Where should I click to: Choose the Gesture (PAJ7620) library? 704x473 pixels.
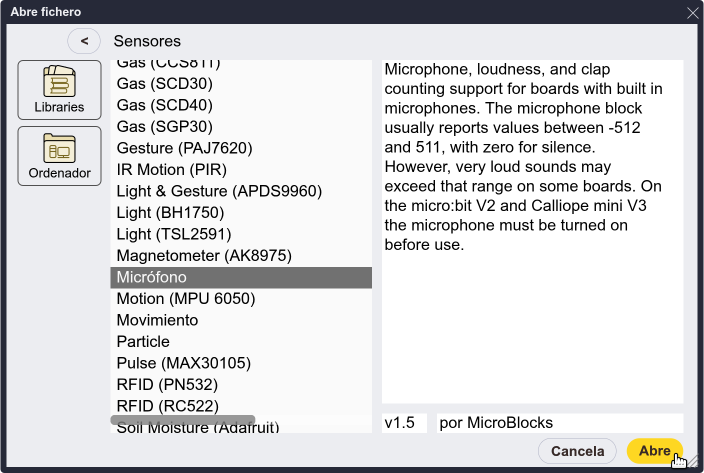point(241,148)
